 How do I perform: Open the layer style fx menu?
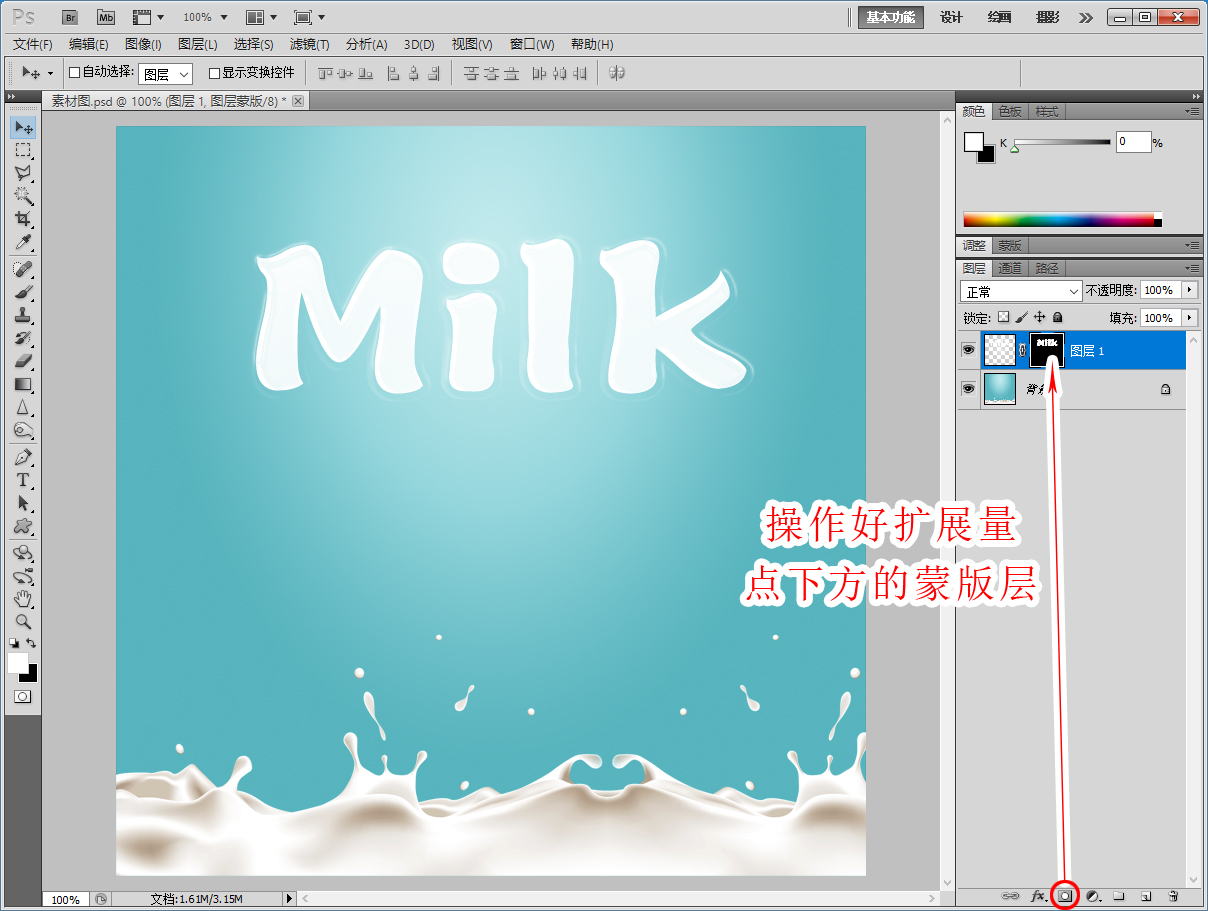coord(1038,896)
